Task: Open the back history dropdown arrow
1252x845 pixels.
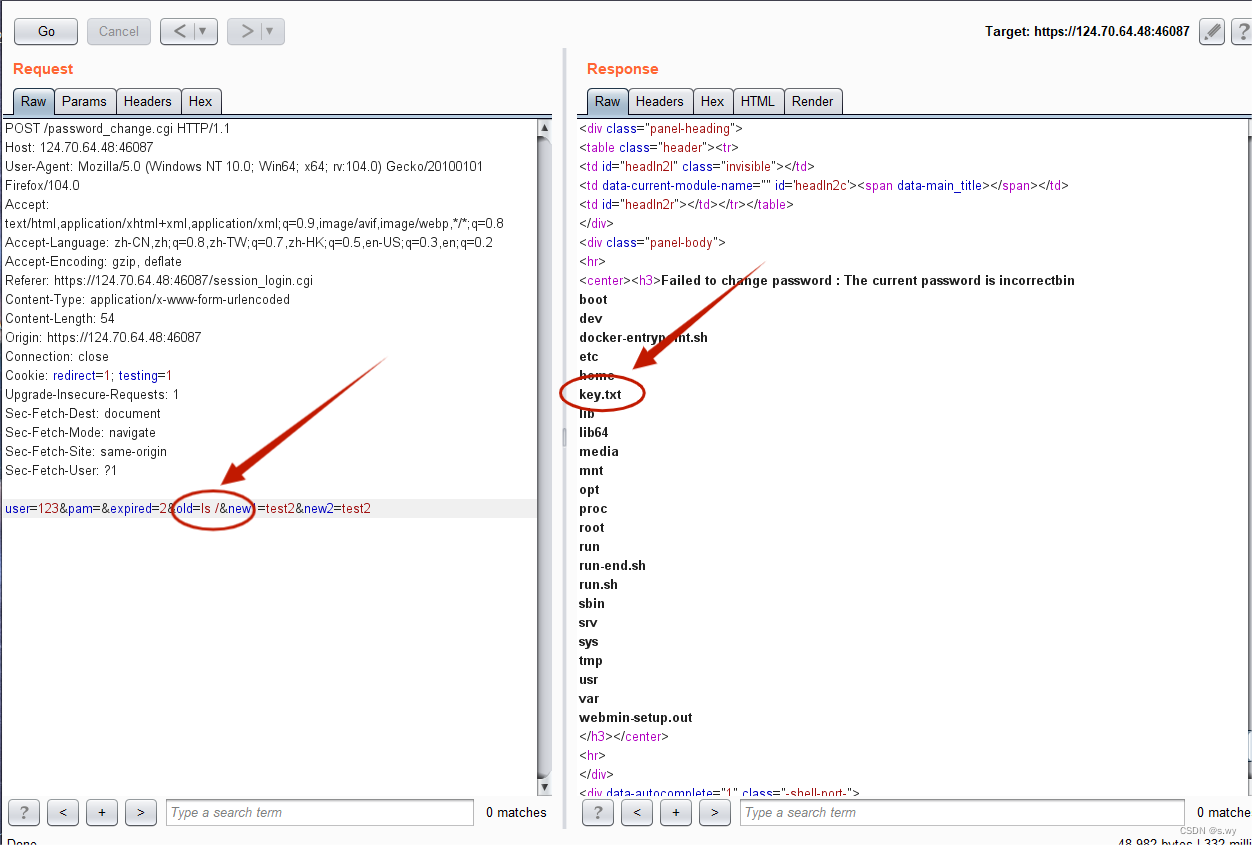Action: 205,31
